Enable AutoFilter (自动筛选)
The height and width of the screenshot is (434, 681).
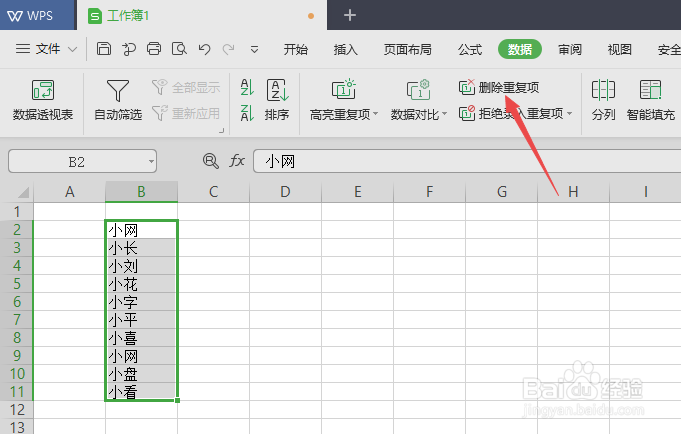(118, 100)
